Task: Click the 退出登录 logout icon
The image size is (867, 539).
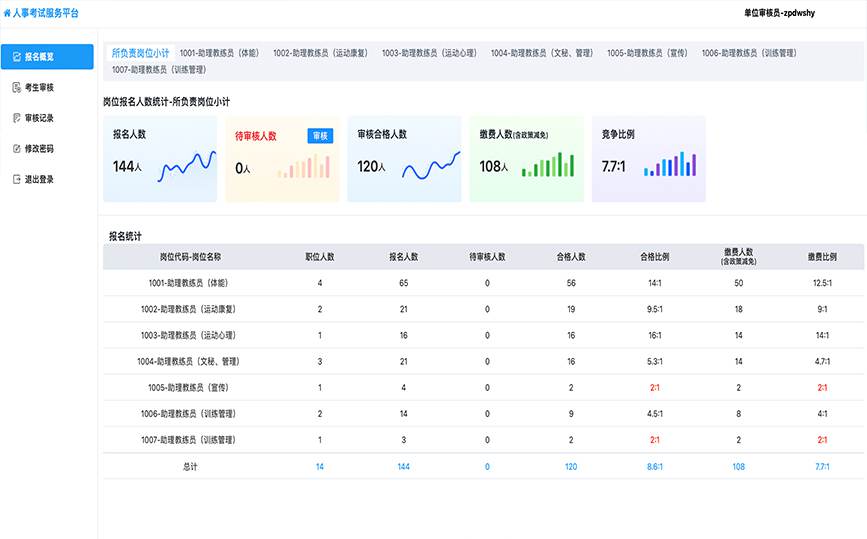Action: [x=15, y=179]
